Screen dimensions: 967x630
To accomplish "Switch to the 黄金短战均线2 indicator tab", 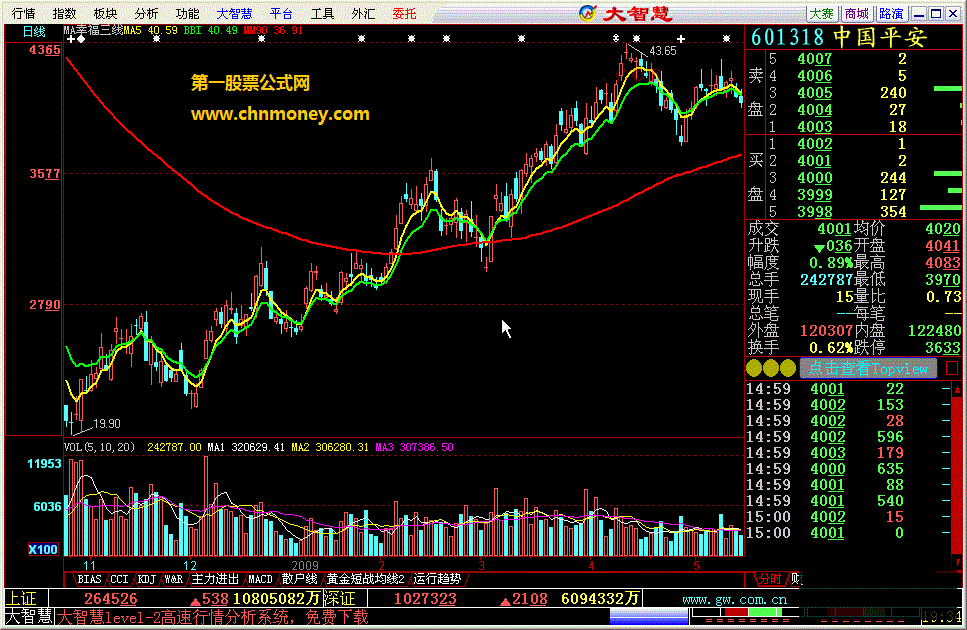I will (365, 579).
